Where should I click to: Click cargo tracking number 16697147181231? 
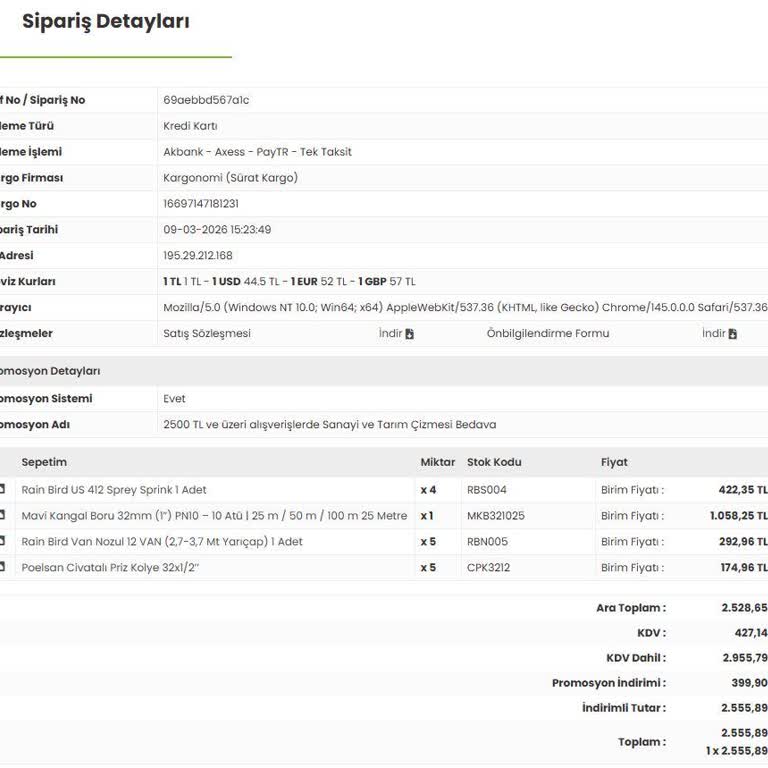pos(201,204)
